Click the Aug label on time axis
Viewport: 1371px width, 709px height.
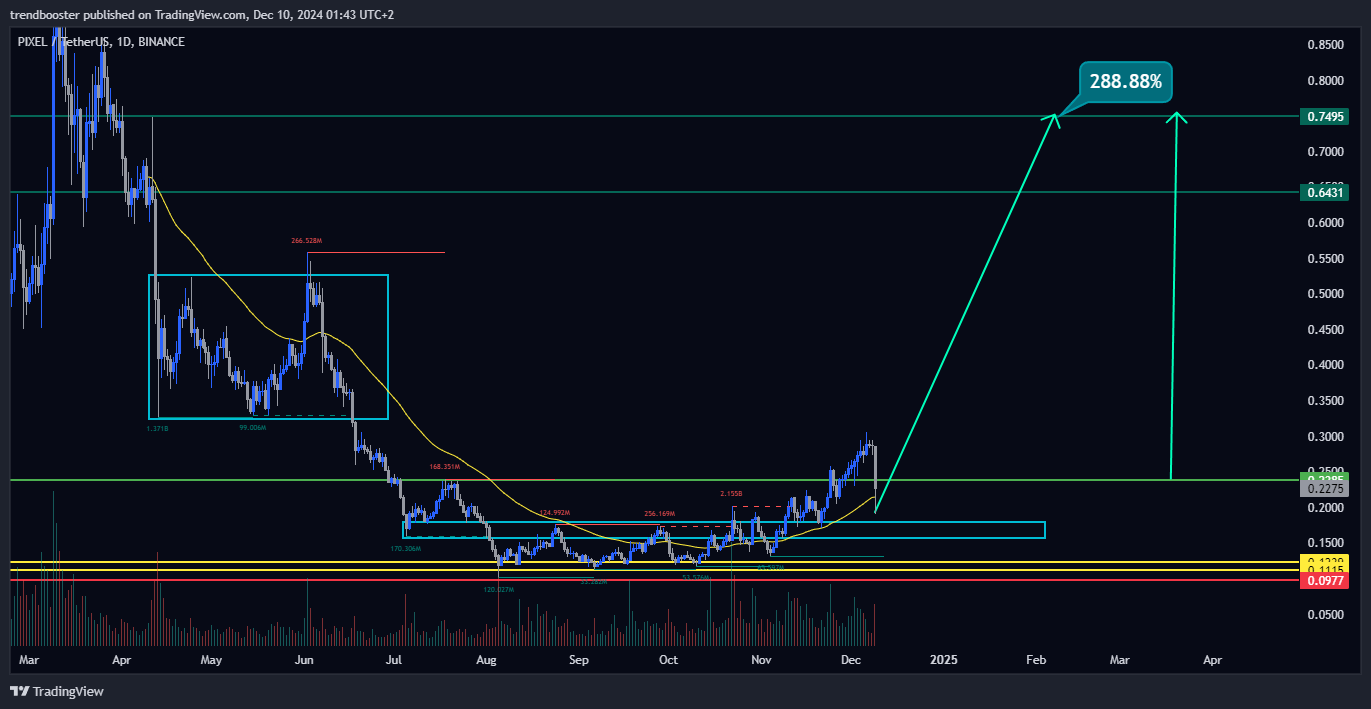click(487, 660)
